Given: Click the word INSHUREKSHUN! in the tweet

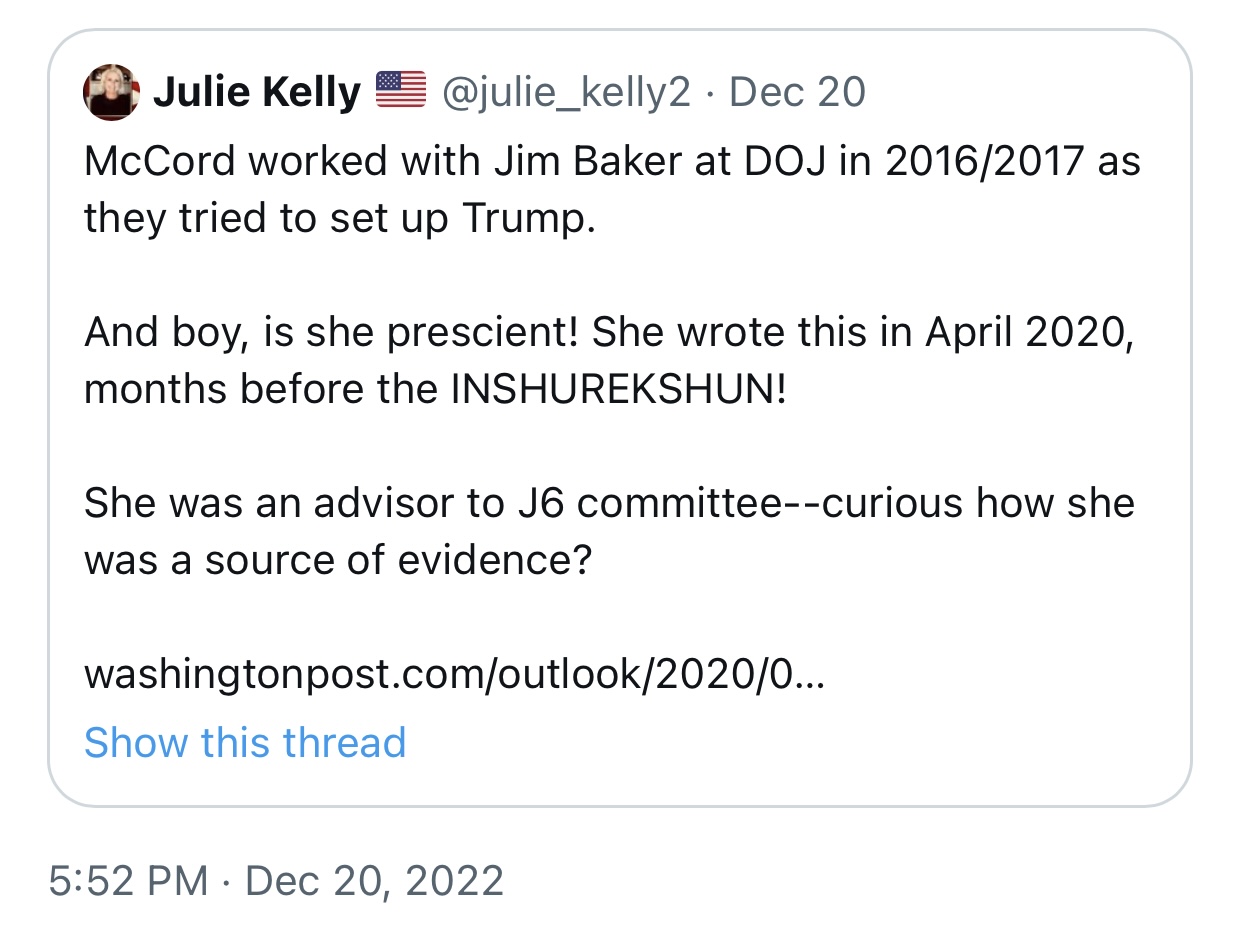Looking at the screenshot, I should pyautogui.click(x=619, y=389).
